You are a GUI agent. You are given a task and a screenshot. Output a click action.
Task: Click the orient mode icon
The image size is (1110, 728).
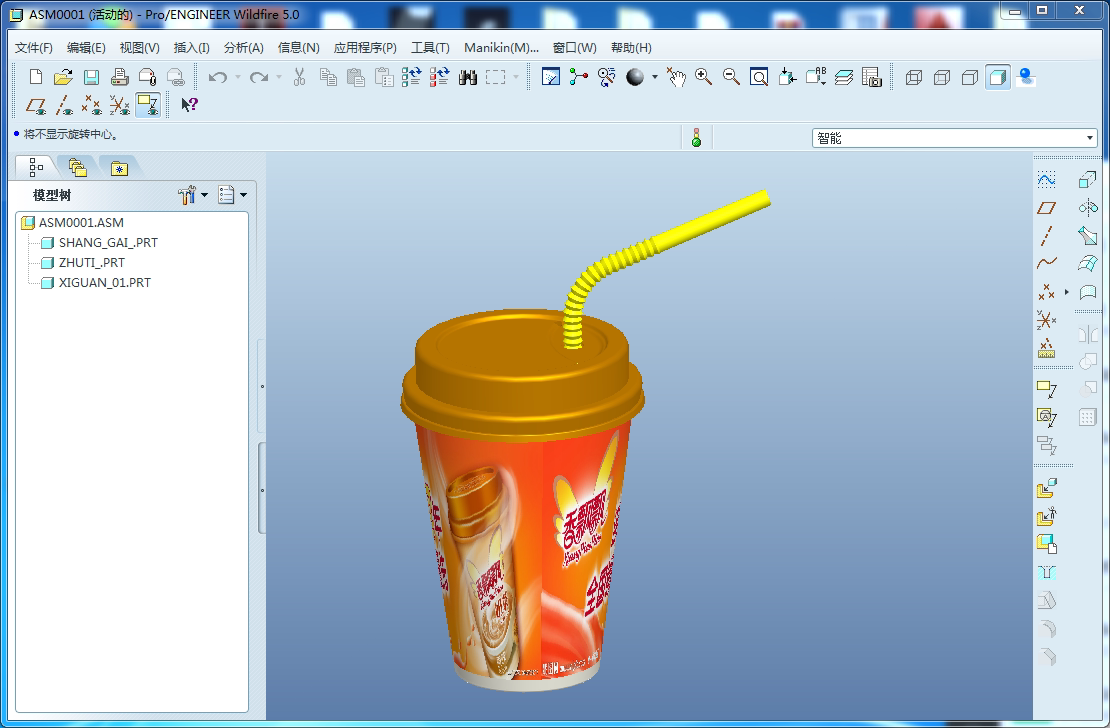606,76
